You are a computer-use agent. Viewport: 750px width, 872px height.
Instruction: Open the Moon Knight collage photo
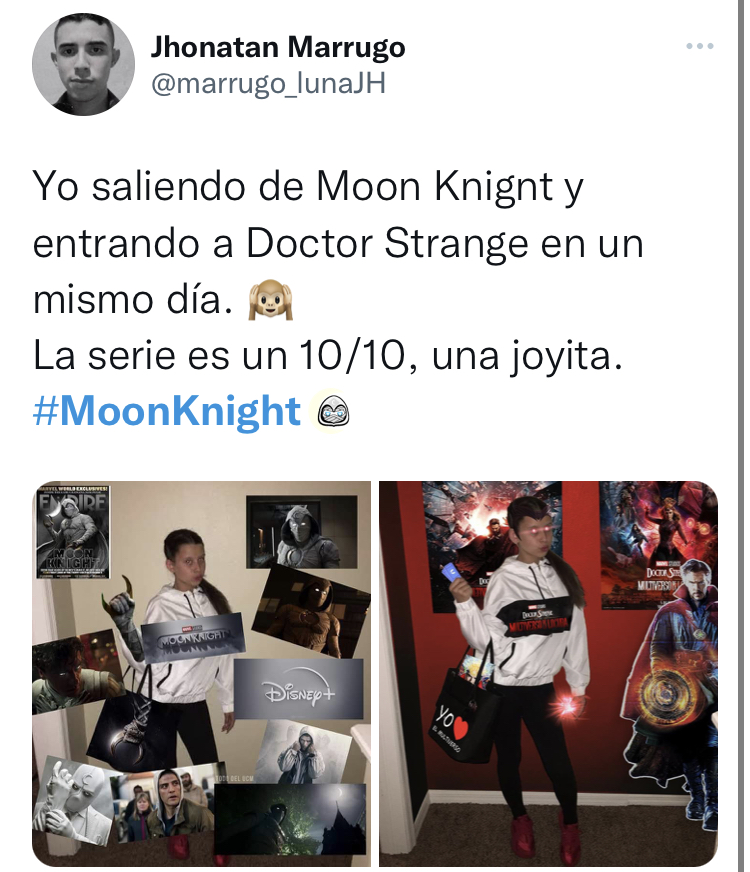[x=201, y=673]
